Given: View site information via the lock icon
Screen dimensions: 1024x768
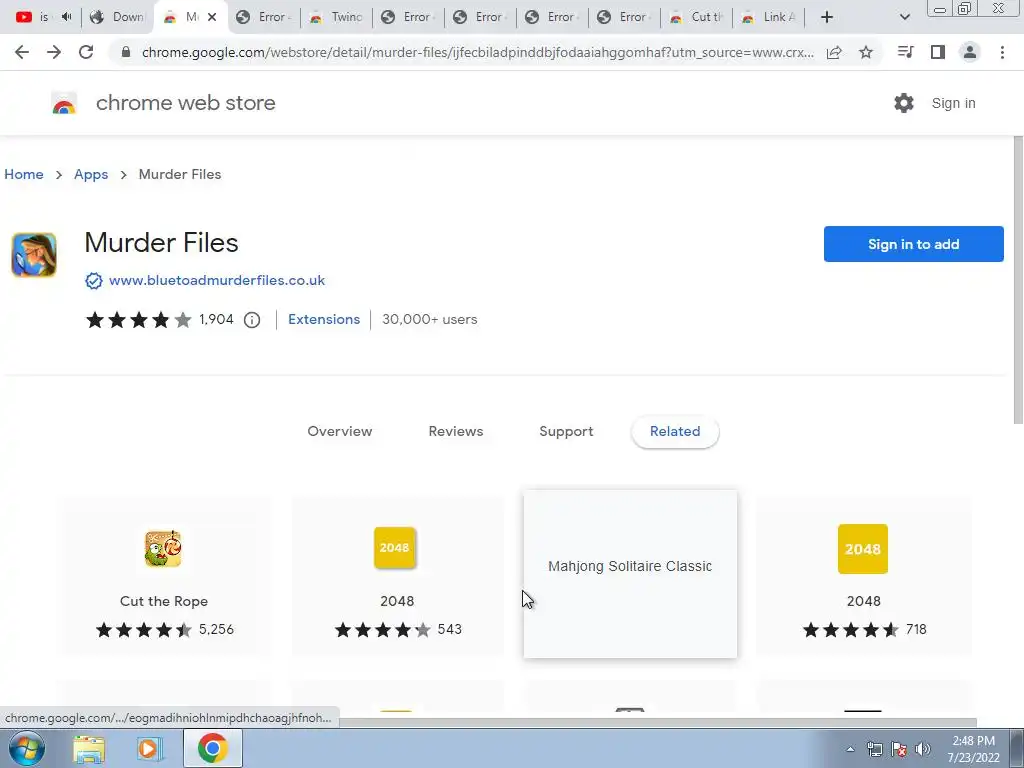Looking at the screenshot, I should [x=126, y=52].
